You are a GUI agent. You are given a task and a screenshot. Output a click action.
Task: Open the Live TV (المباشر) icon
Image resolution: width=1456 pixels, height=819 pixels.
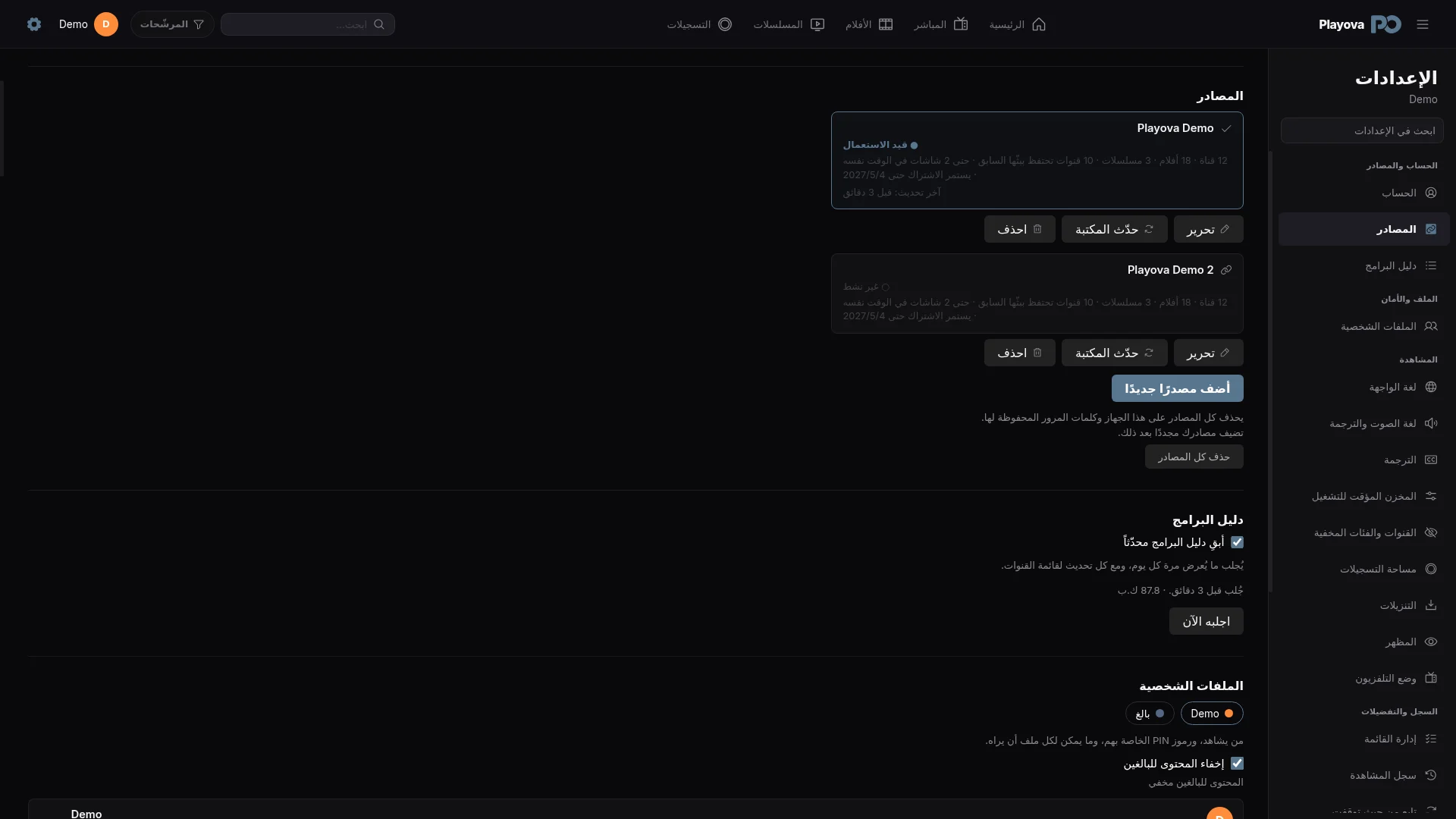coord(960,24)
